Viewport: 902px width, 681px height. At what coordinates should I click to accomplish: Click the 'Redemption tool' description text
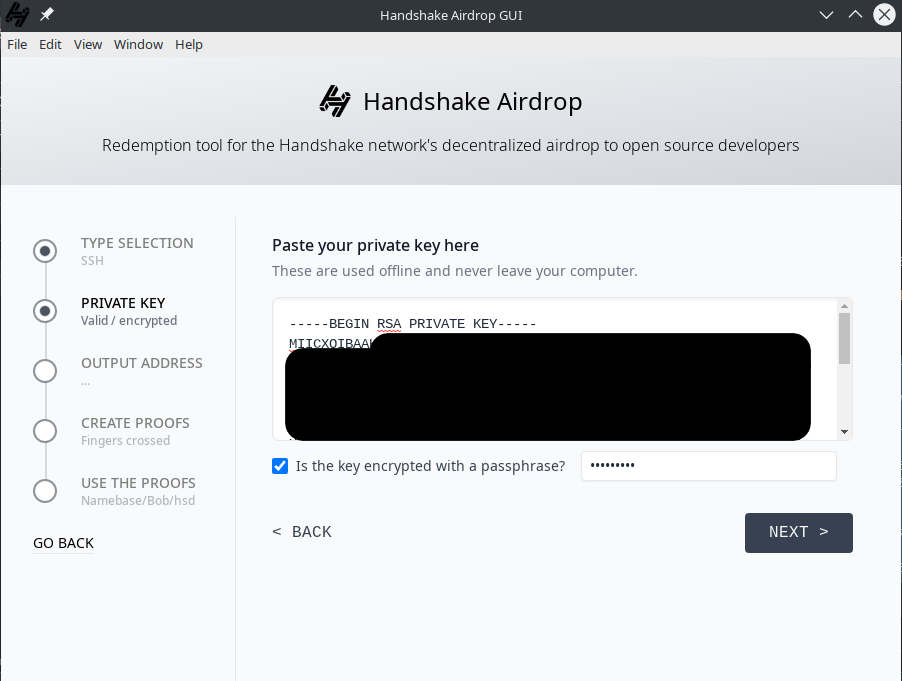[450, 145]
